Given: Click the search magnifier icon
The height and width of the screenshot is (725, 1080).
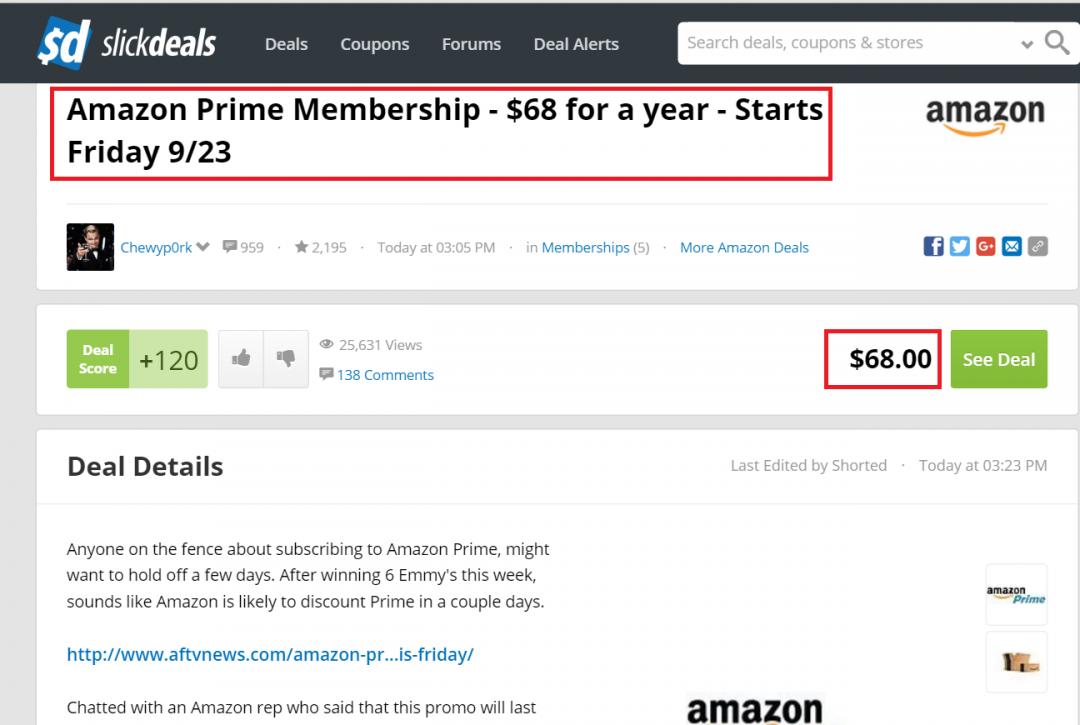Looking at the screenshot, I should [x=1057, y=43].
